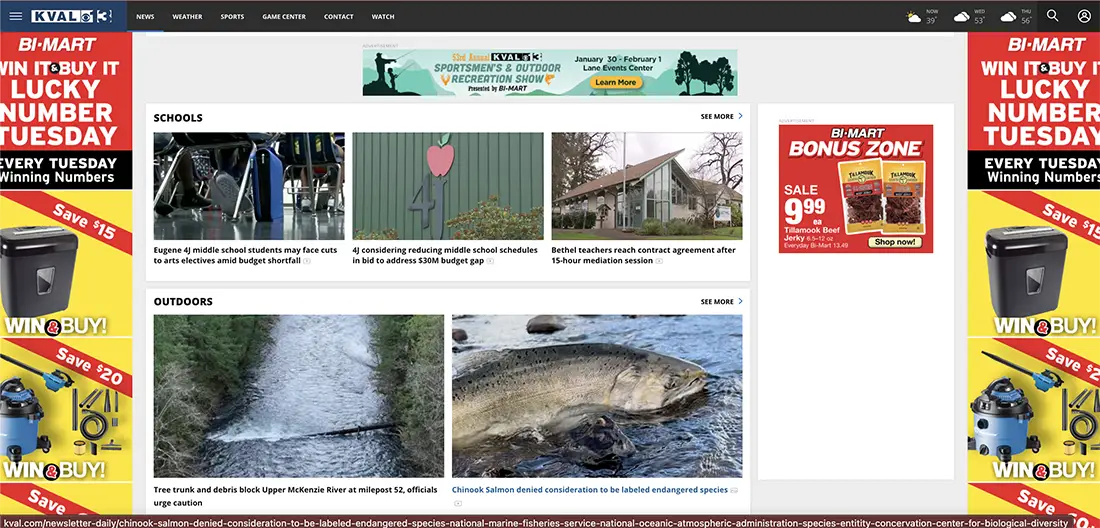Open the Chinook salmon photo thumbnail

(x=597, y=396)
